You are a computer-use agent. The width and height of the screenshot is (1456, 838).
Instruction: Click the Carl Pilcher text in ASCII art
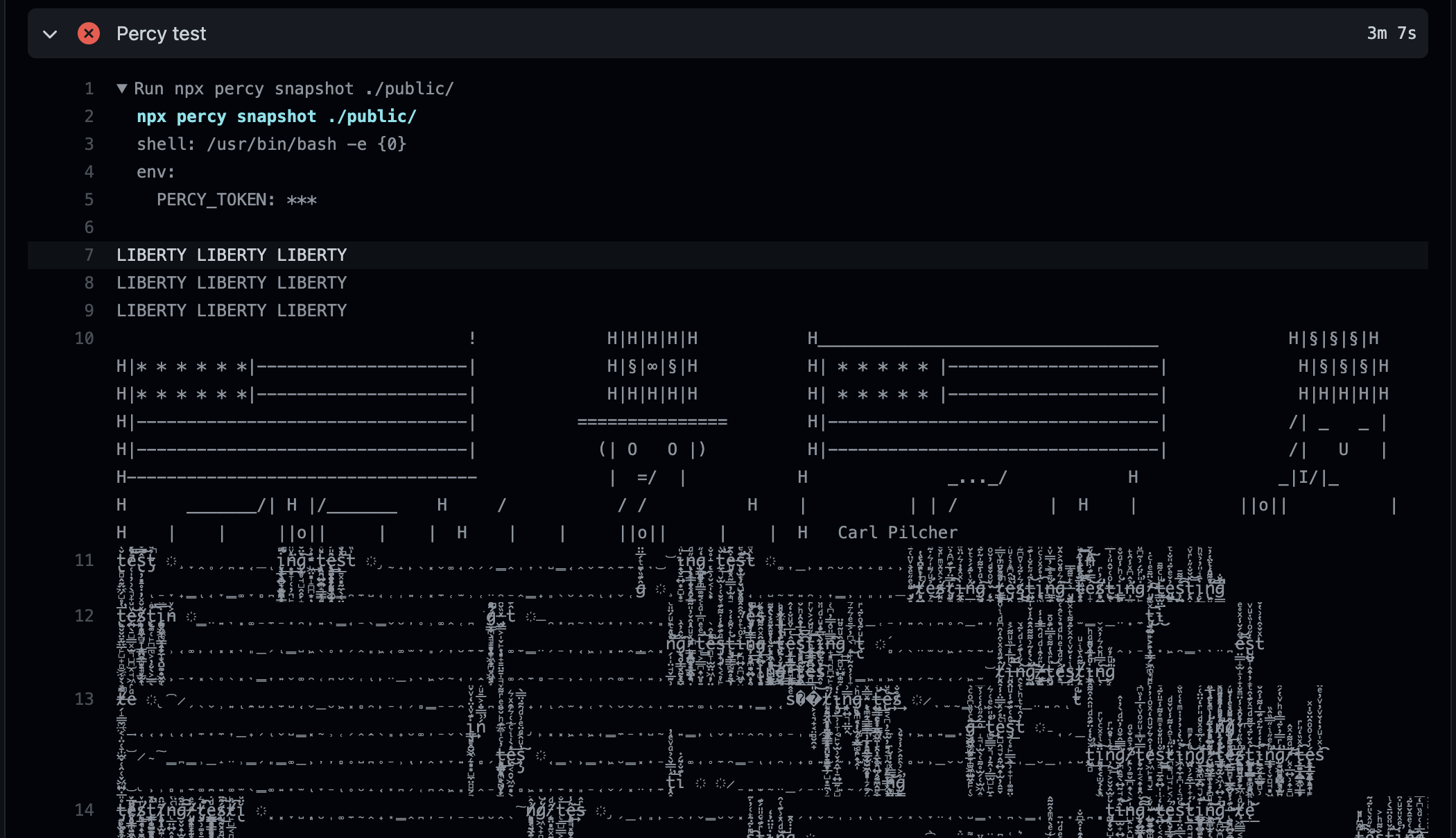click(897, 533)
